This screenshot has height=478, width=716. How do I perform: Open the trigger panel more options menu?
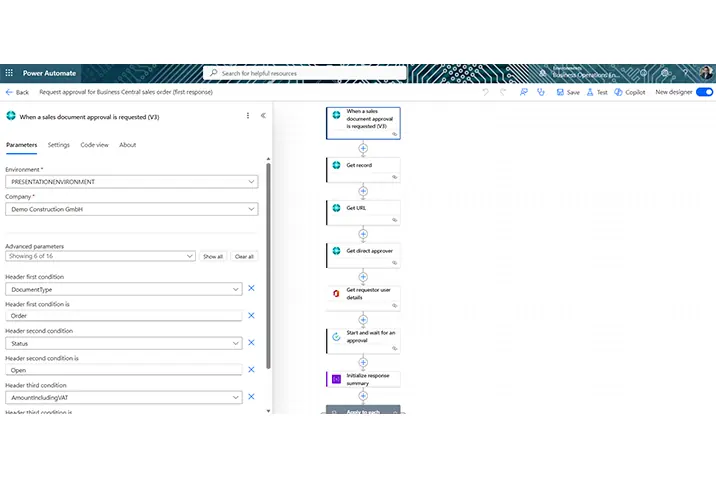point(248,116)
